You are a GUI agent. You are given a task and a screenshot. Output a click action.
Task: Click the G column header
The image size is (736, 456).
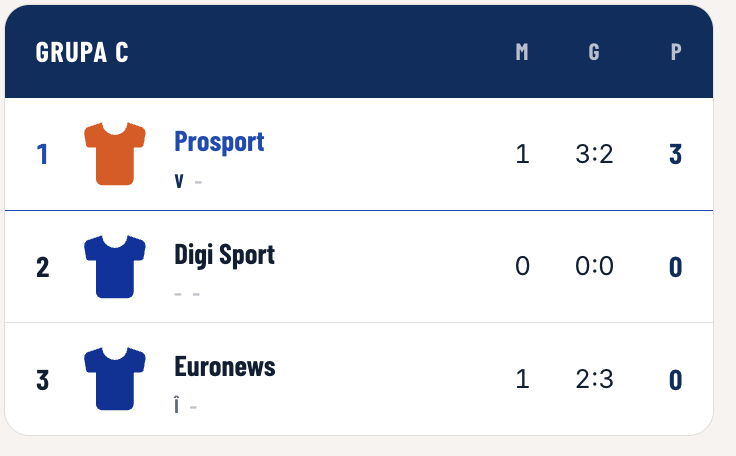point(594,52)
